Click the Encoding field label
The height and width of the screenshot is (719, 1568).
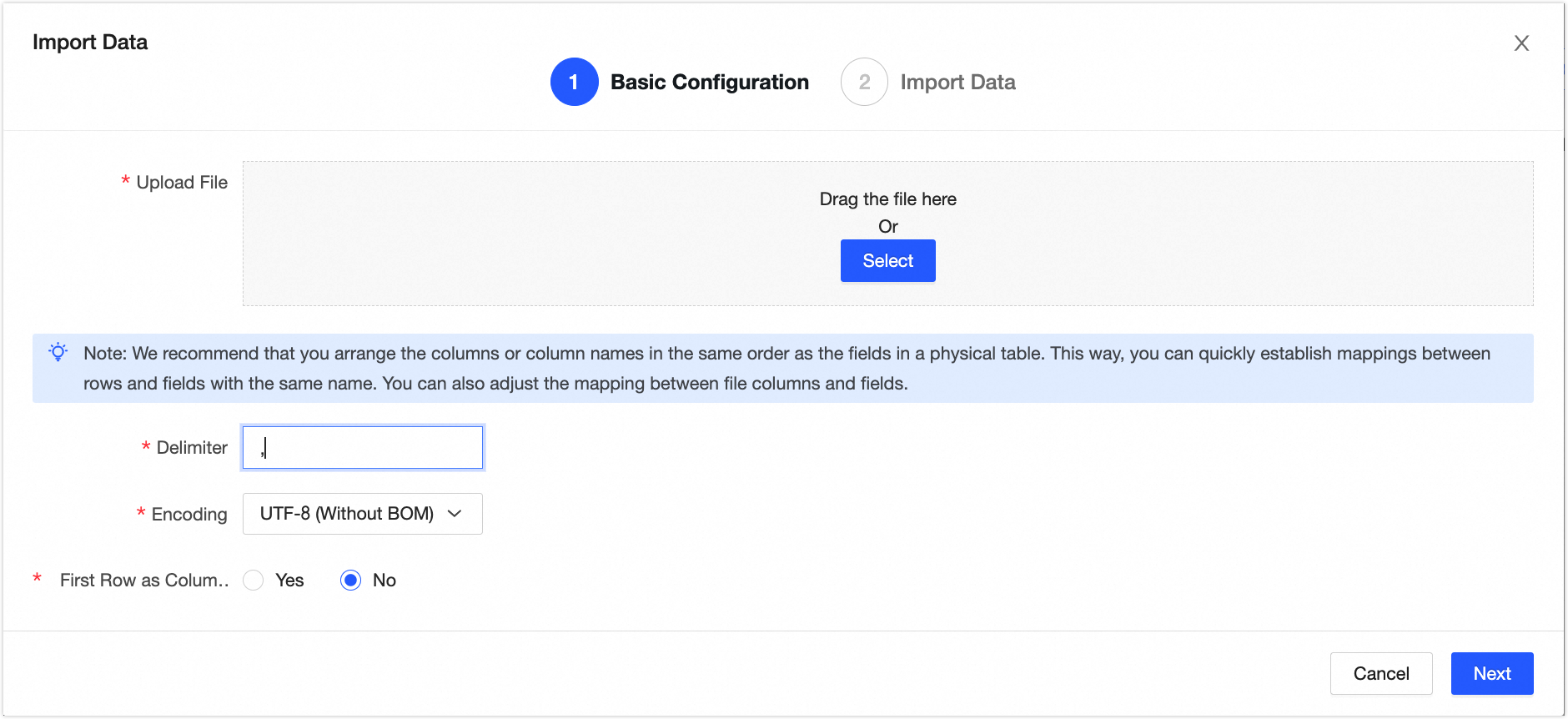(189, 515)
